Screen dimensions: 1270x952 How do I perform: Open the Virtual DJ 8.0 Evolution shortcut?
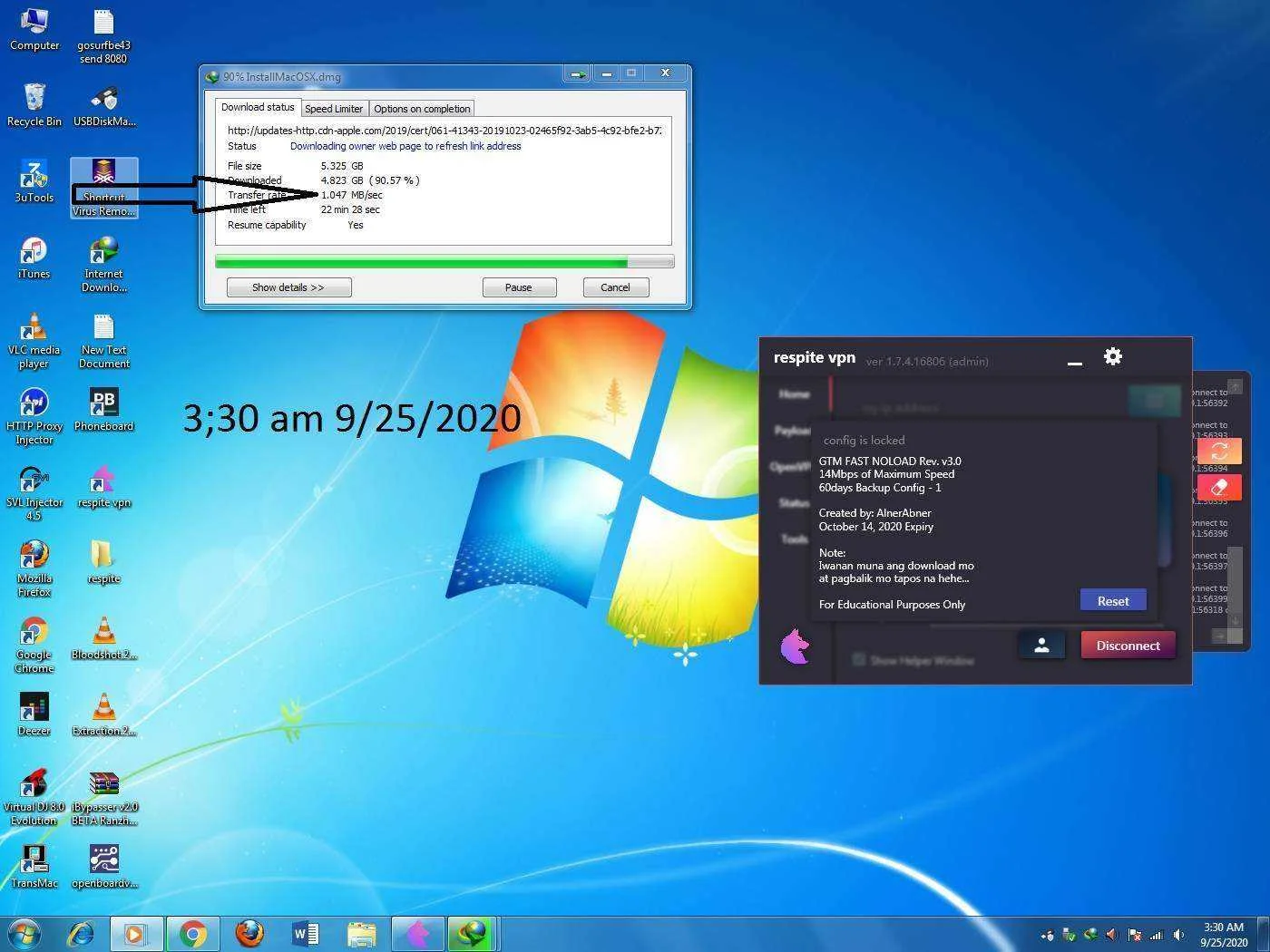click(34, 798)
